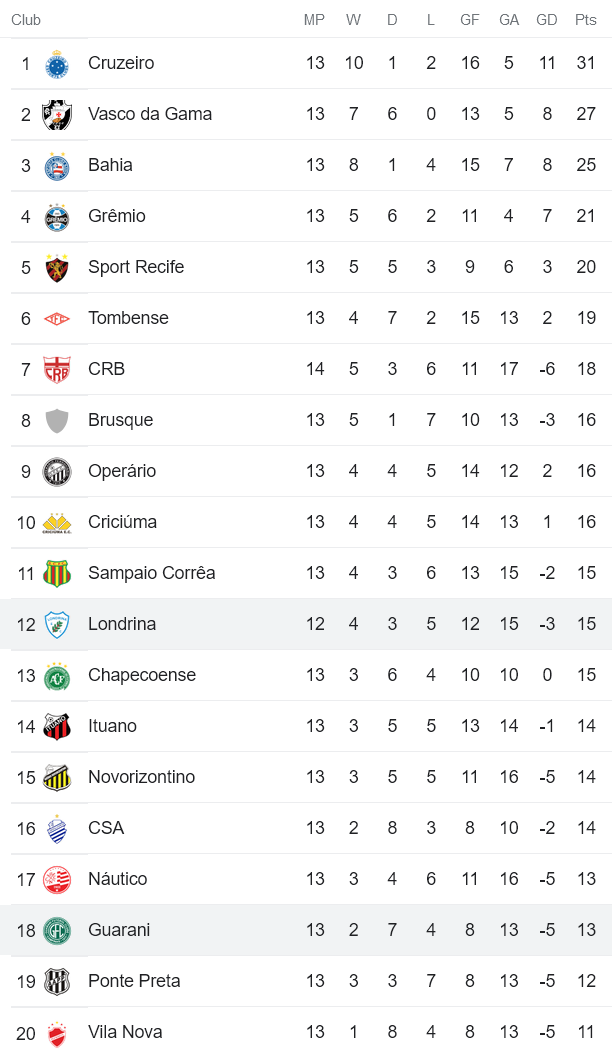Click the Pts column header
612x1063 pixels.
[586, 20]
